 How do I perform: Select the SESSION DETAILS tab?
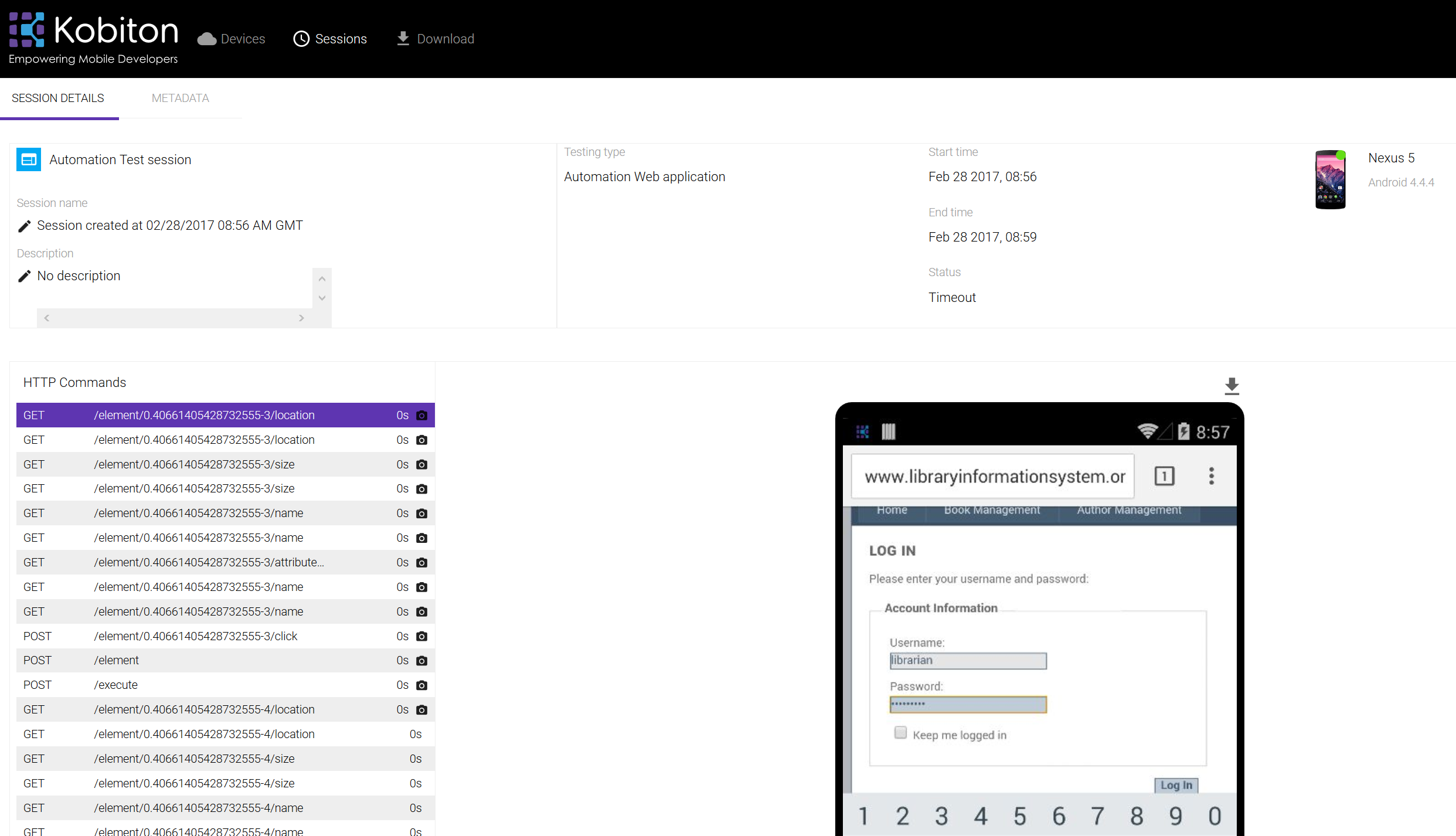pos(58,98)
